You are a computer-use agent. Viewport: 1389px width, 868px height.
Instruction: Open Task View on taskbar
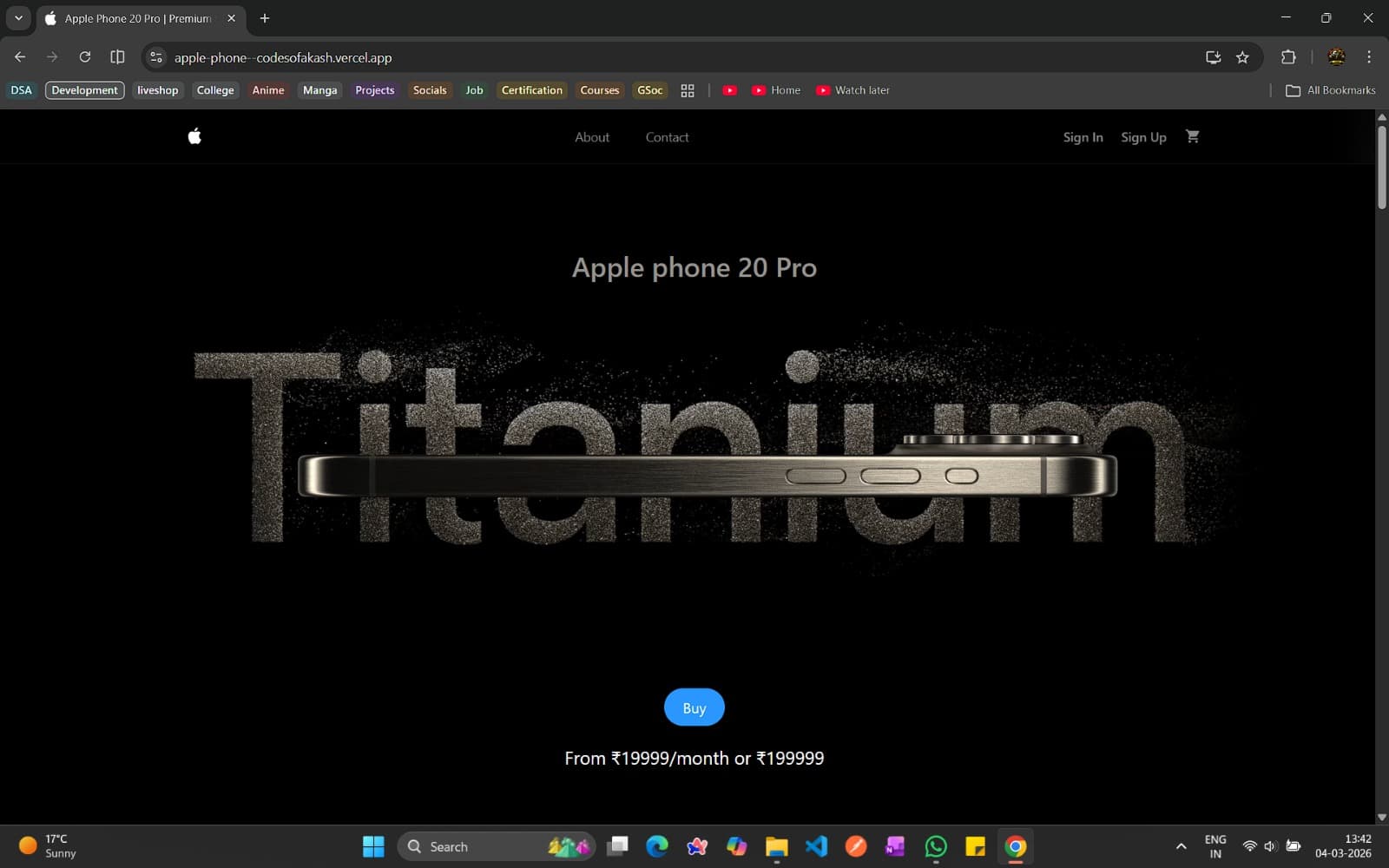coord(617,846)
